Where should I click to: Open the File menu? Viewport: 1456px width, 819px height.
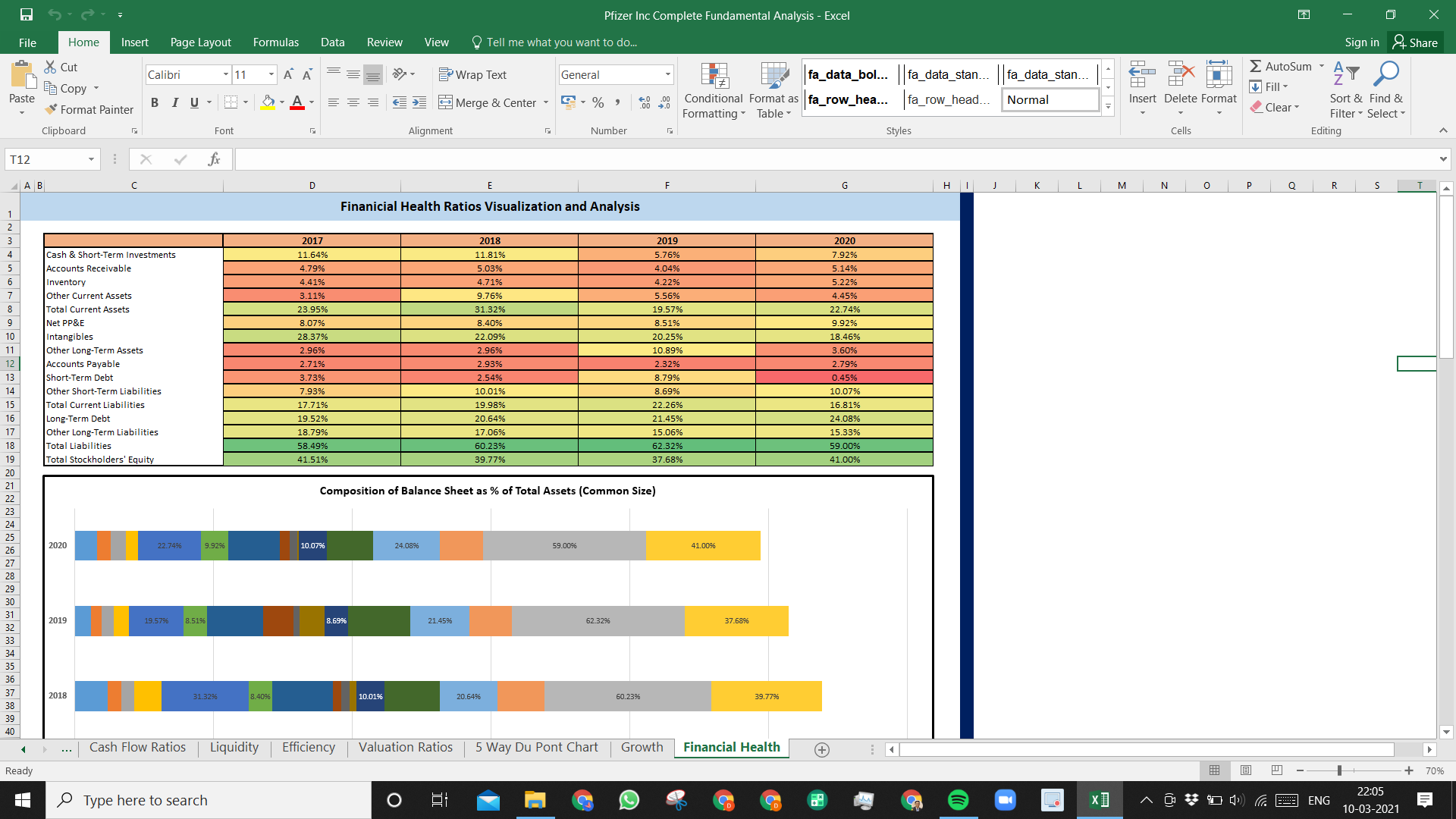pos(27,42)
